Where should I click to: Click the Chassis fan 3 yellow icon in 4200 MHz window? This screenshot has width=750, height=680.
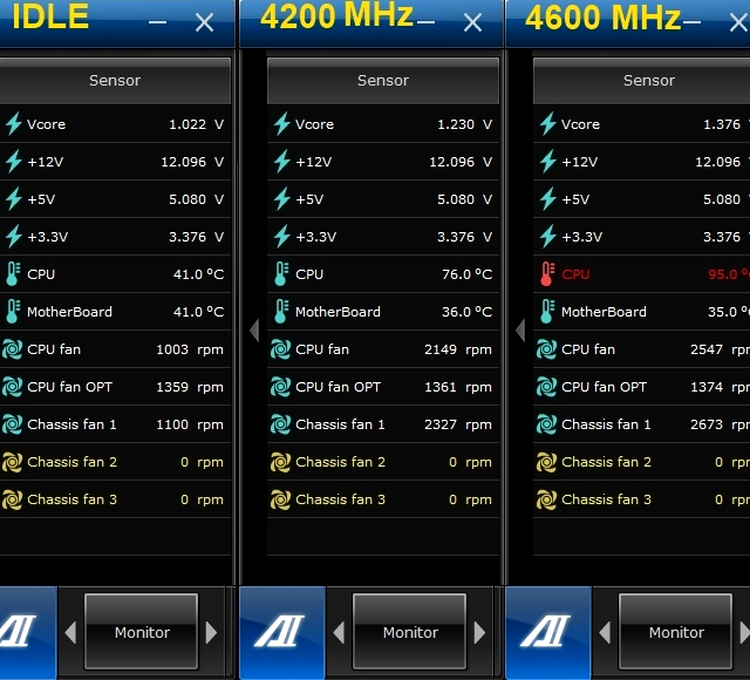pos(281,500)
